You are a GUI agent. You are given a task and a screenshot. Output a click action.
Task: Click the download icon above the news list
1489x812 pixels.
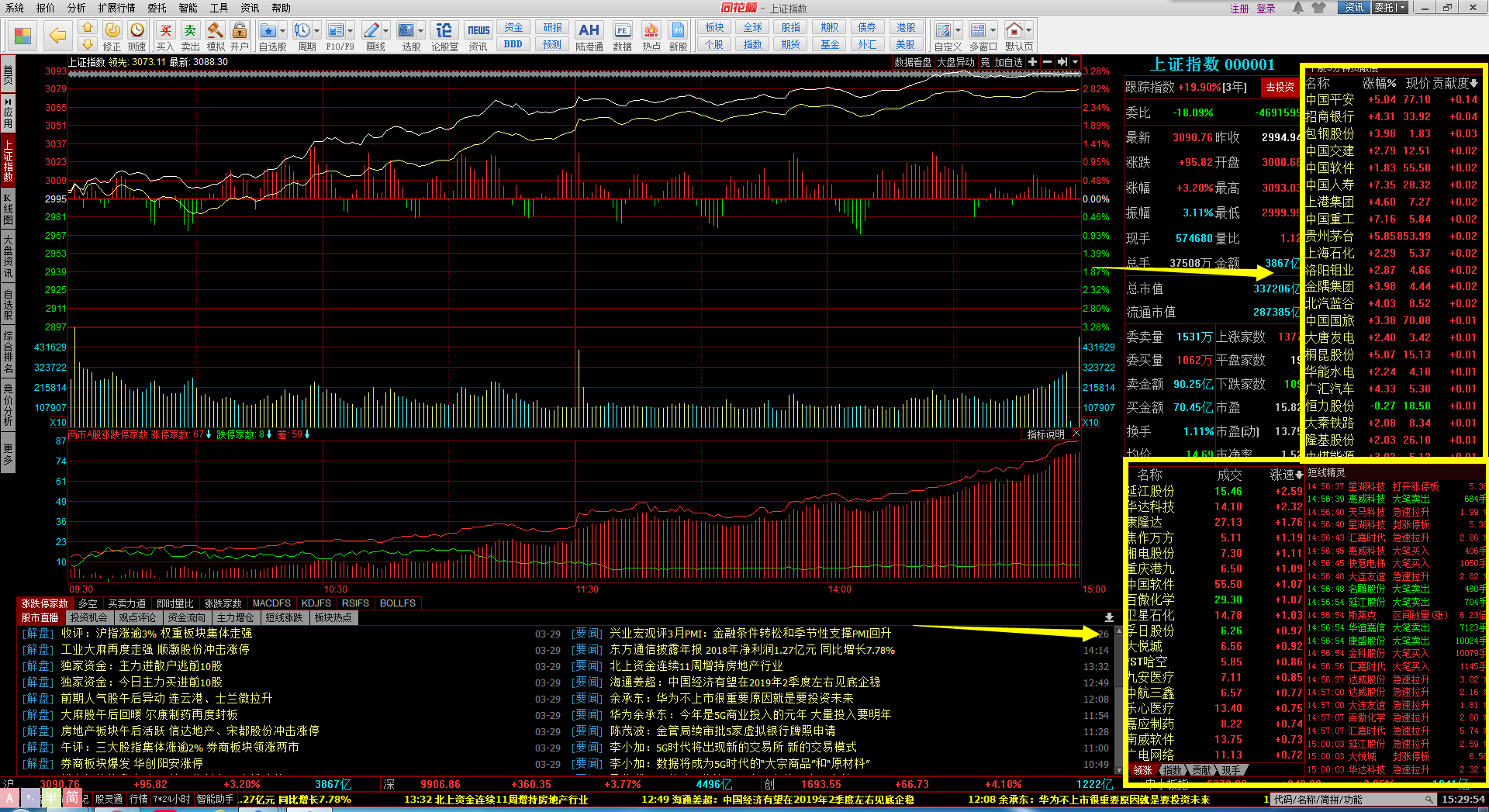[1109, 617]
